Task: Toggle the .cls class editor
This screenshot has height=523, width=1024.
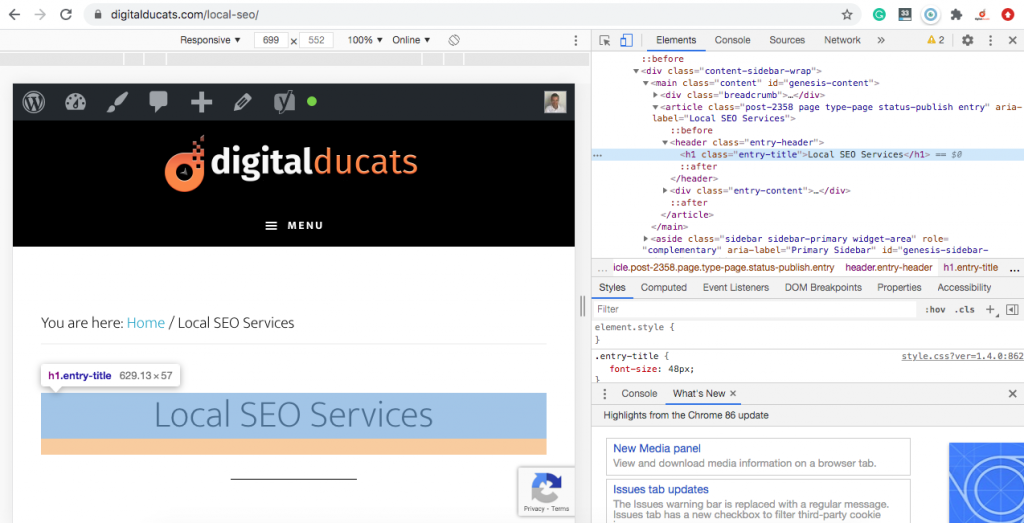Action: [x=964, y=309]
